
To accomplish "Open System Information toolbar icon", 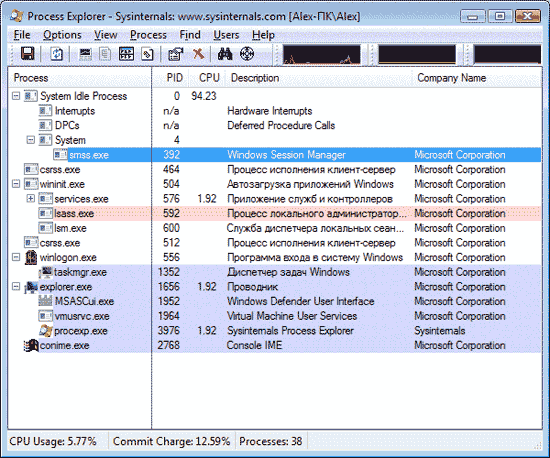I will pyautogui.click(x=85, y=54).
